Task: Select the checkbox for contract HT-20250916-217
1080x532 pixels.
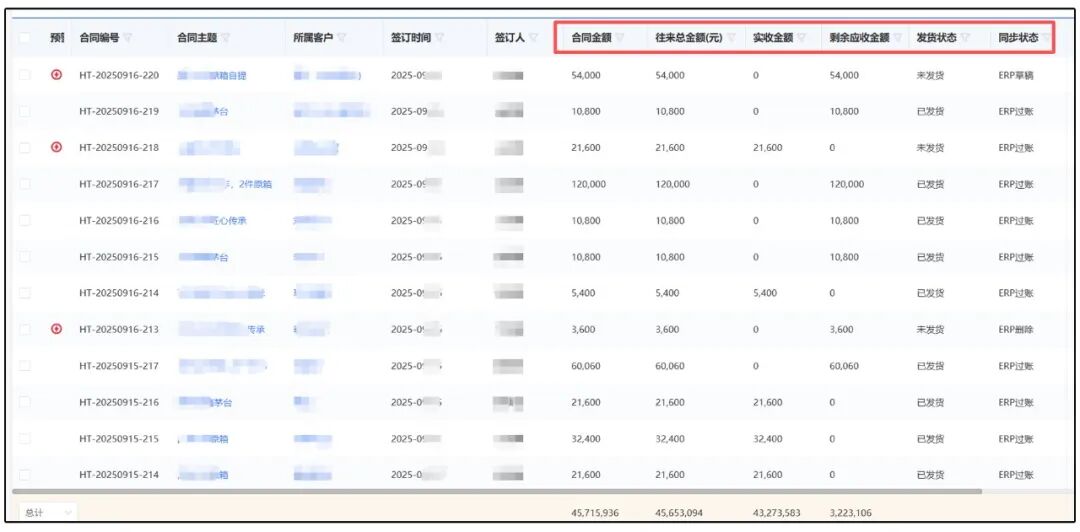Action: pos(25,184)
